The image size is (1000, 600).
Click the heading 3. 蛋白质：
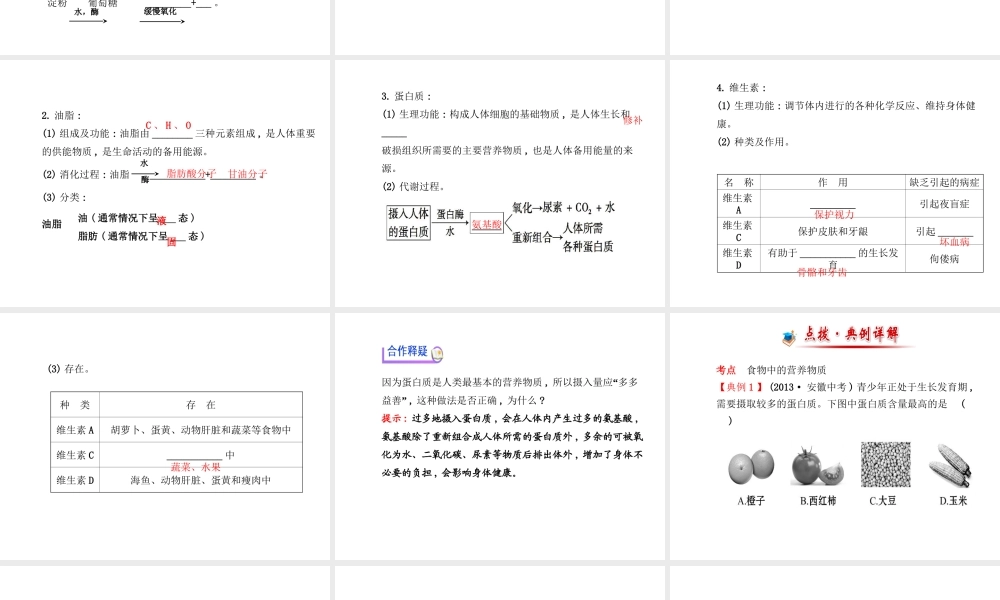click(x=407, y=96)
